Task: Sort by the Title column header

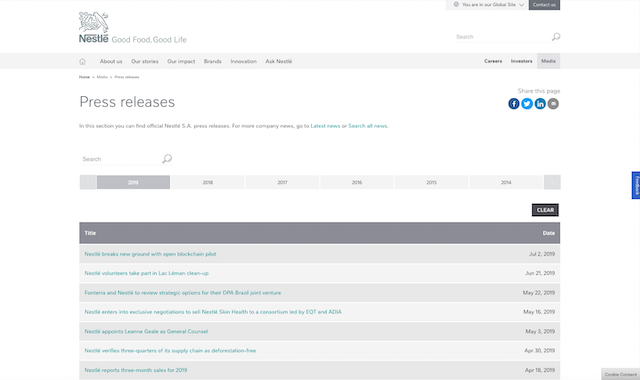Action: 90,233
